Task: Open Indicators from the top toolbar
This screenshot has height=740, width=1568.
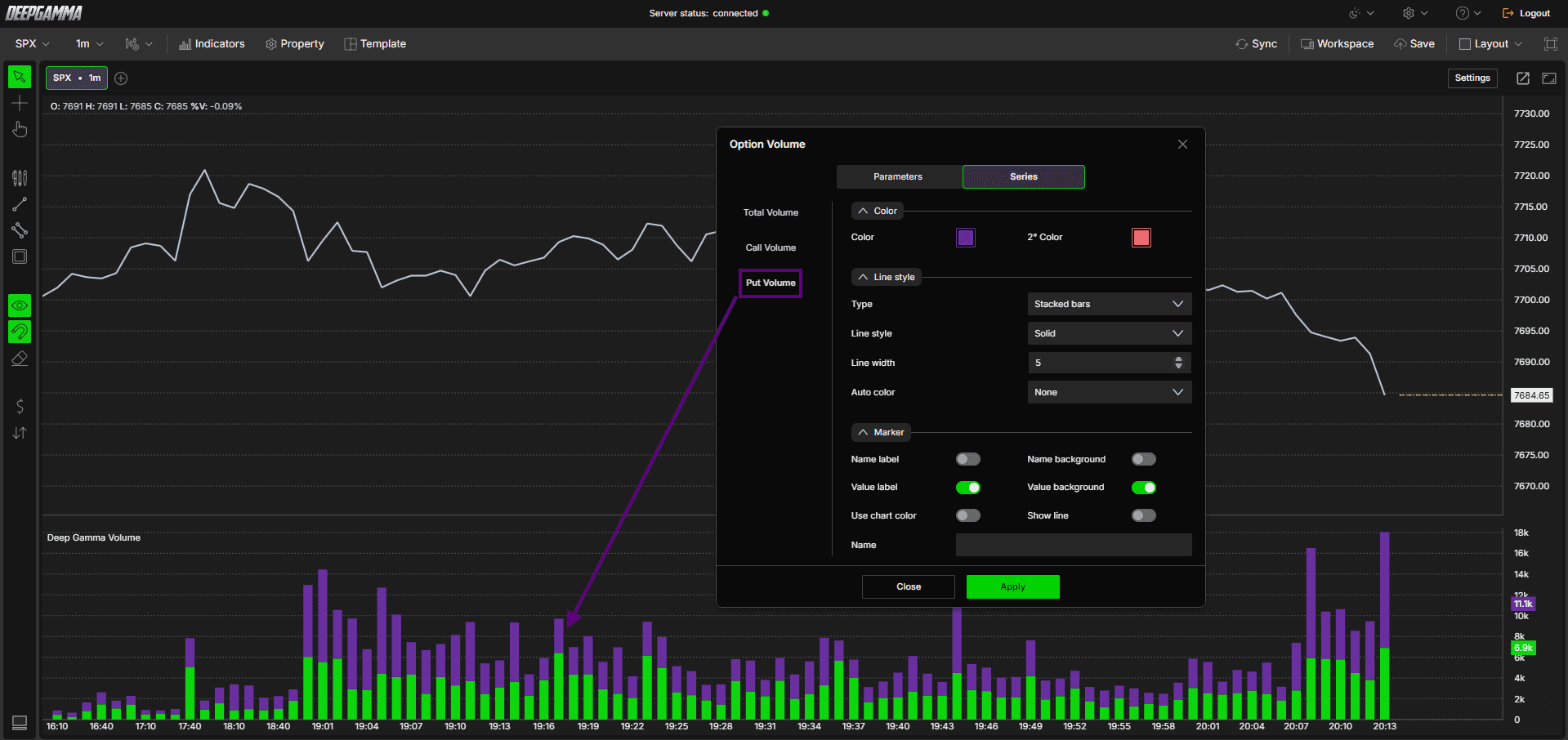Action: pyautogui.click(x=212, y=44)
